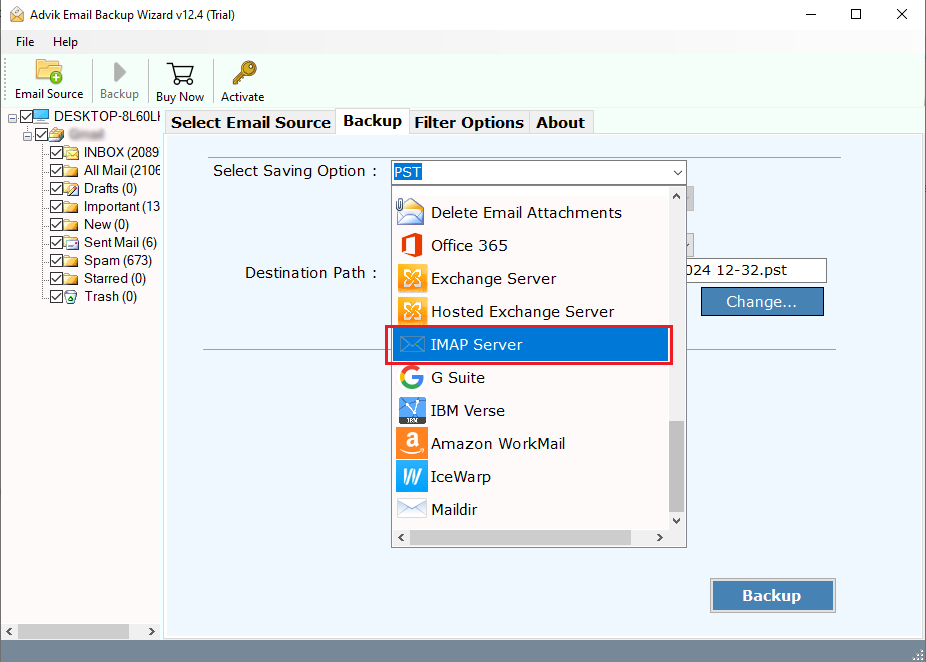This screenshot has height=662, width=926.
Task: Toggle the DESKTOP-8L60 root checkbox
Action: 27,116
